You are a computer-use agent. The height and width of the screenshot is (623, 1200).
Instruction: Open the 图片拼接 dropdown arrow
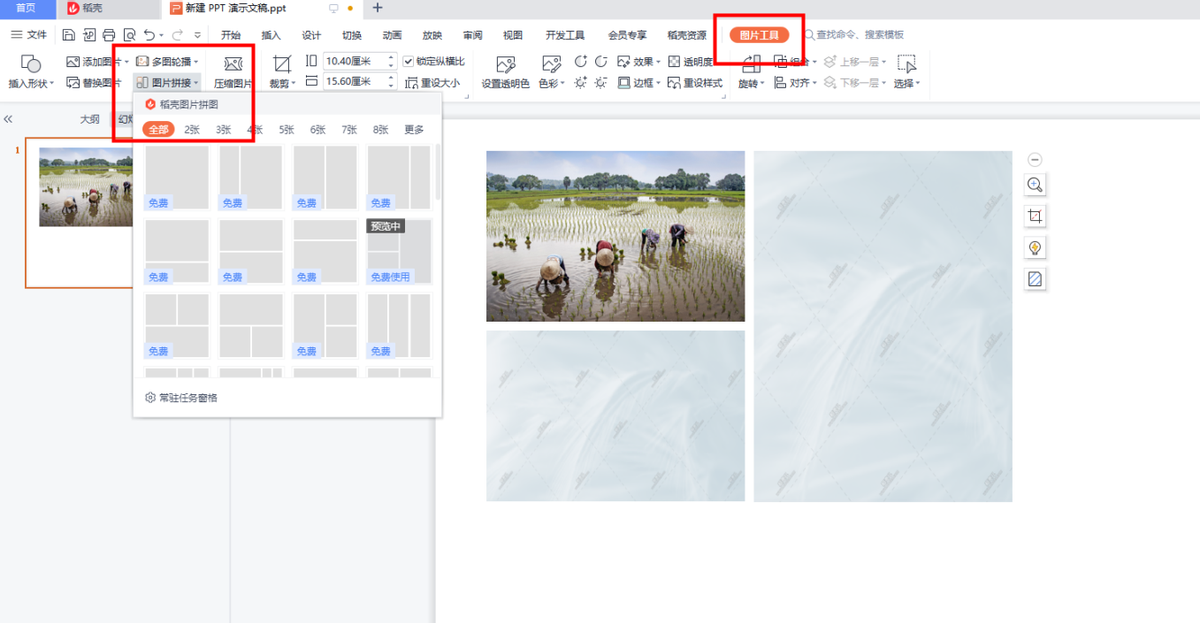(197, 83)
